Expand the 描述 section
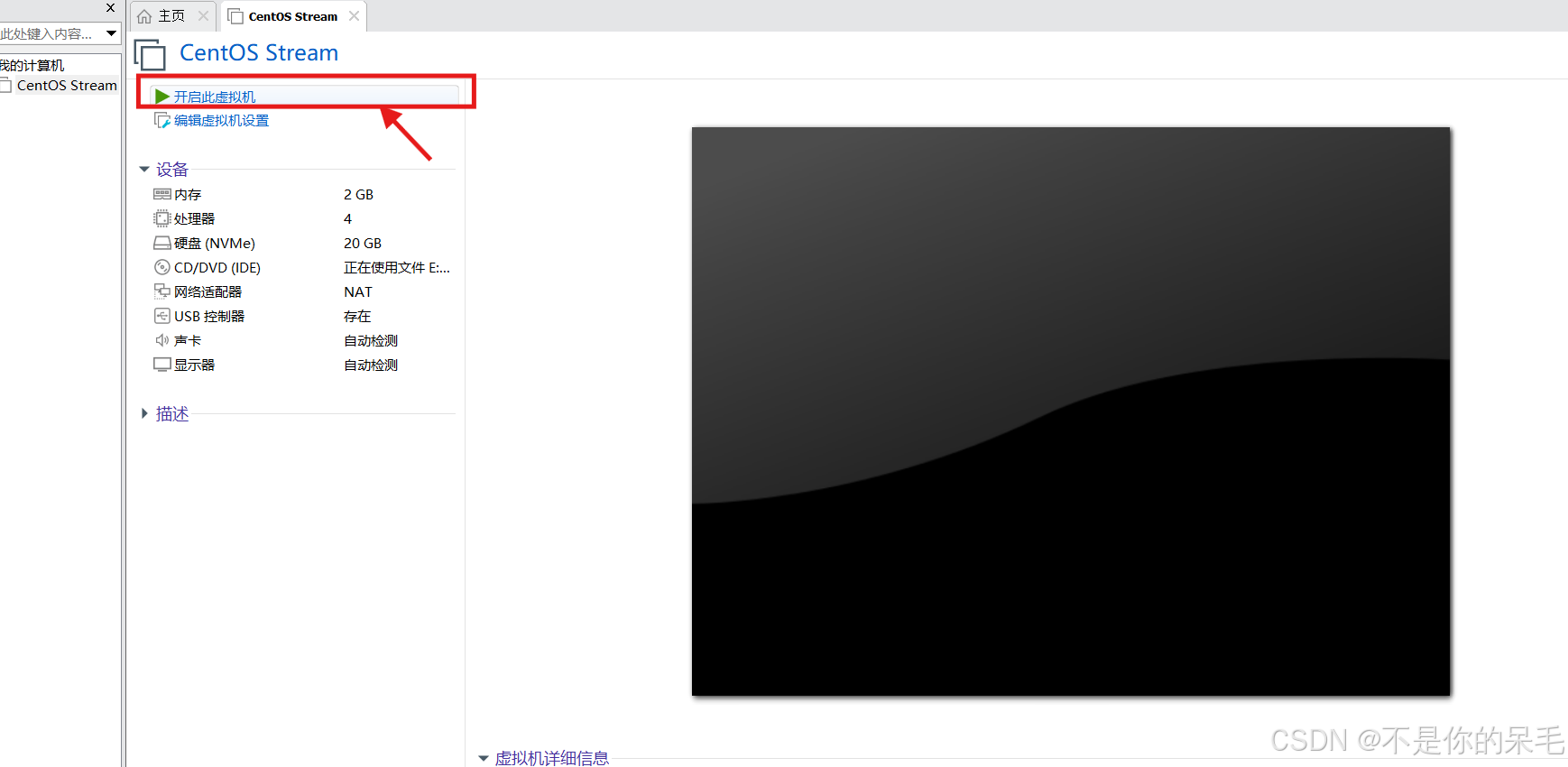Screen dimensions: 1568x767 click(x=144, y=413)
